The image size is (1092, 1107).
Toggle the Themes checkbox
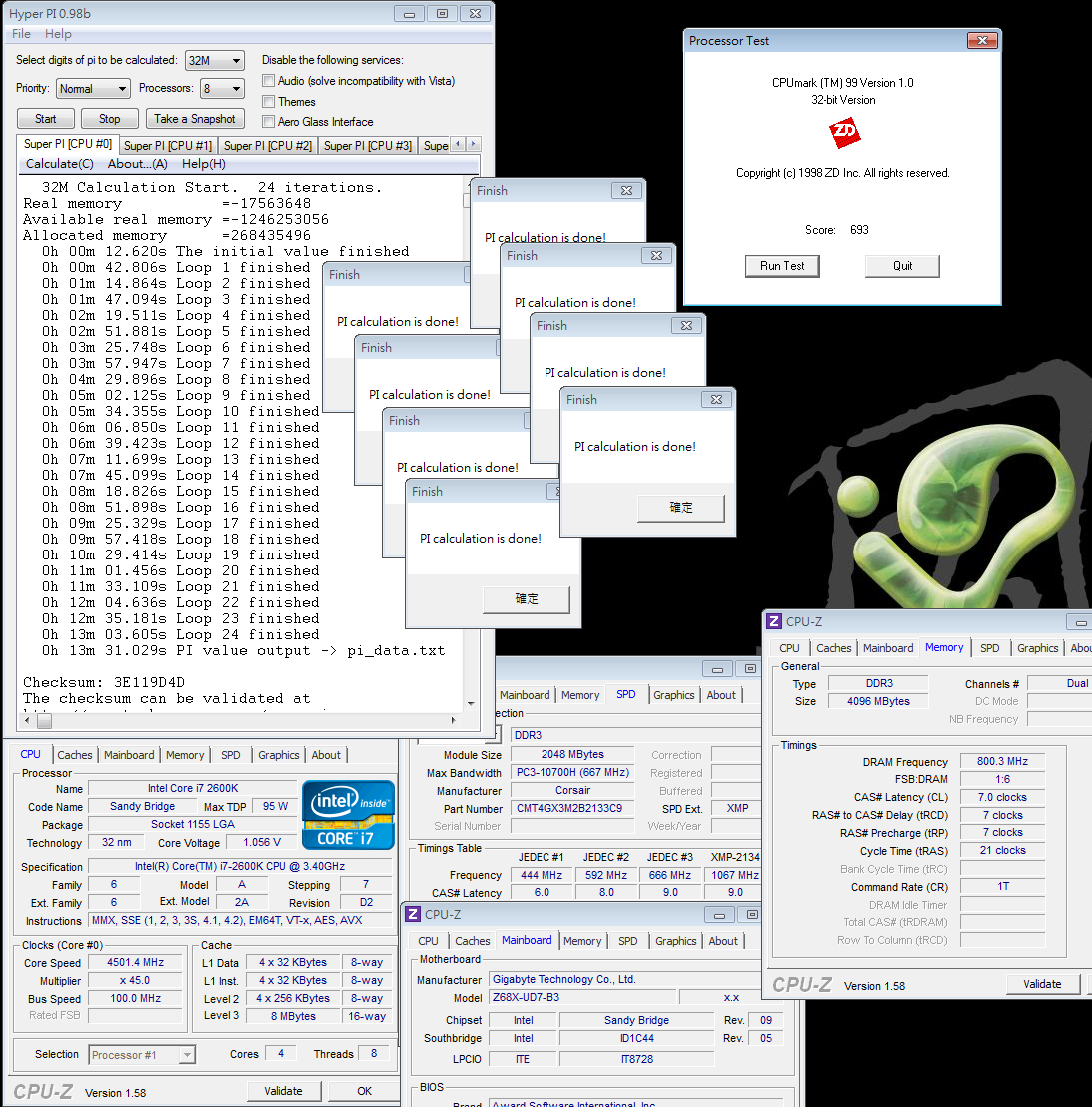268,101
